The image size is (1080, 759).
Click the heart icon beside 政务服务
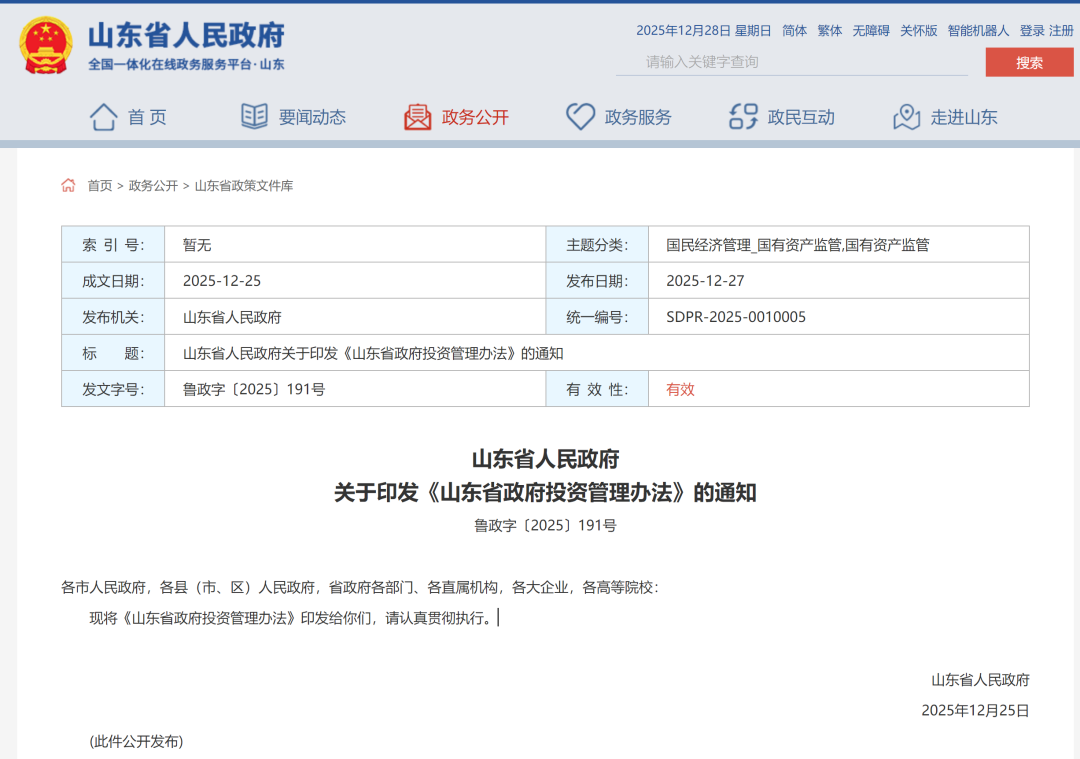pyautogui.click(x=580, y=117)
